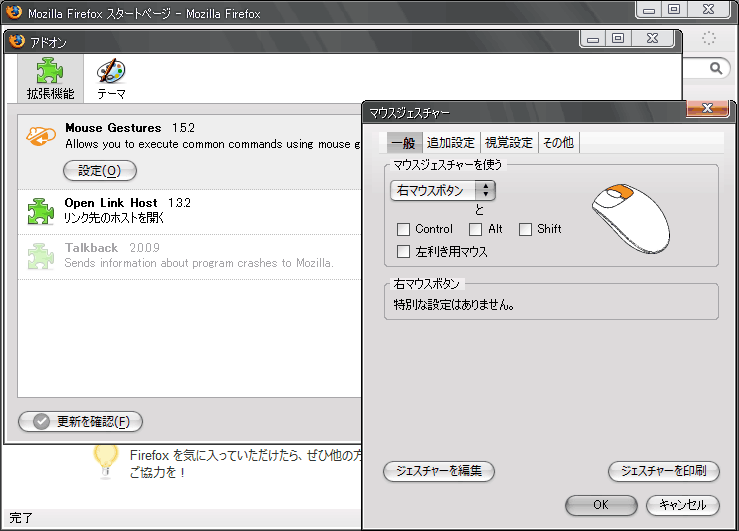Minimize the アドオン window

click(x=593, y=38)
